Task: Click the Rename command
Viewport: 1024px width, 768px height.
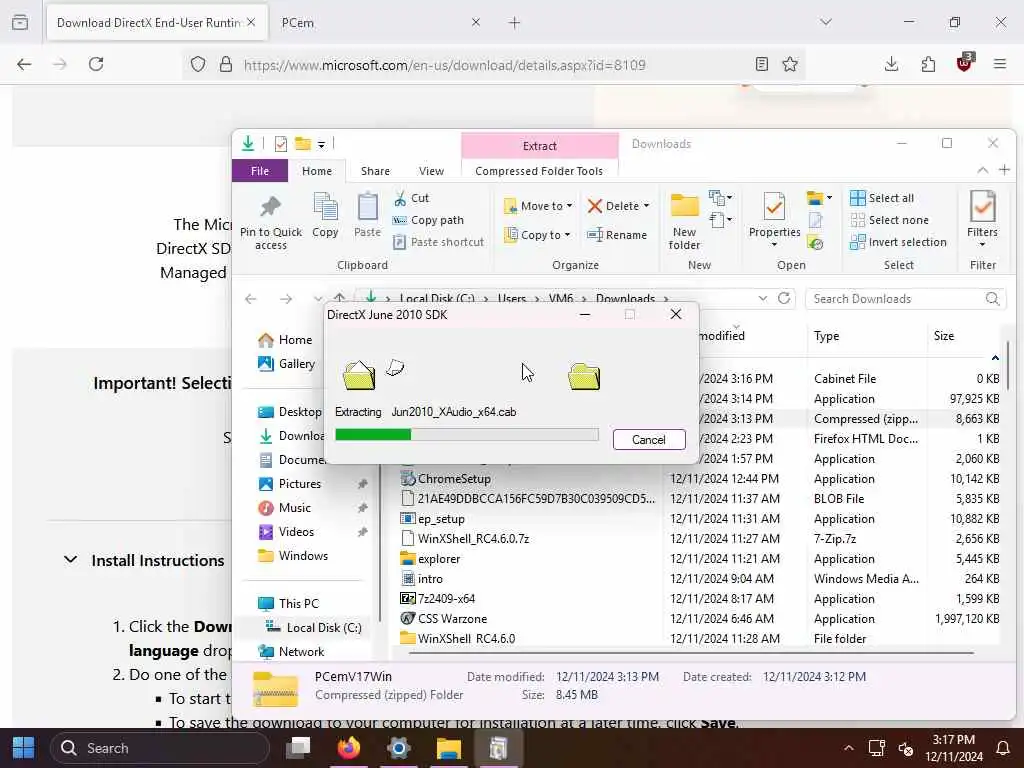Action: click(x=617, y=234)
